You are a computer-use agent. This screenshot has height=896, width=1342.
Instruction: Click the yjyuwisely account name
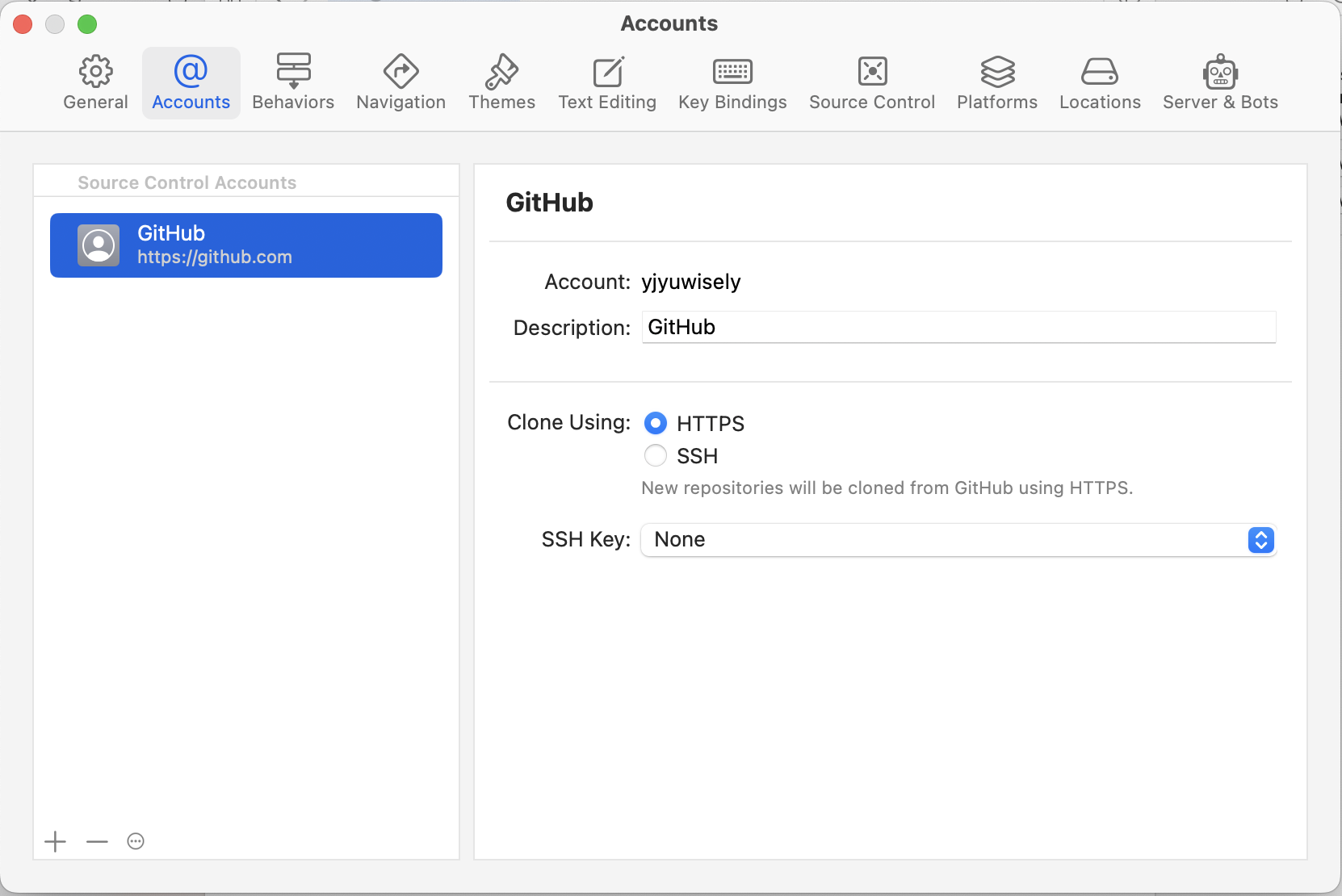click(x=691, y=282)
